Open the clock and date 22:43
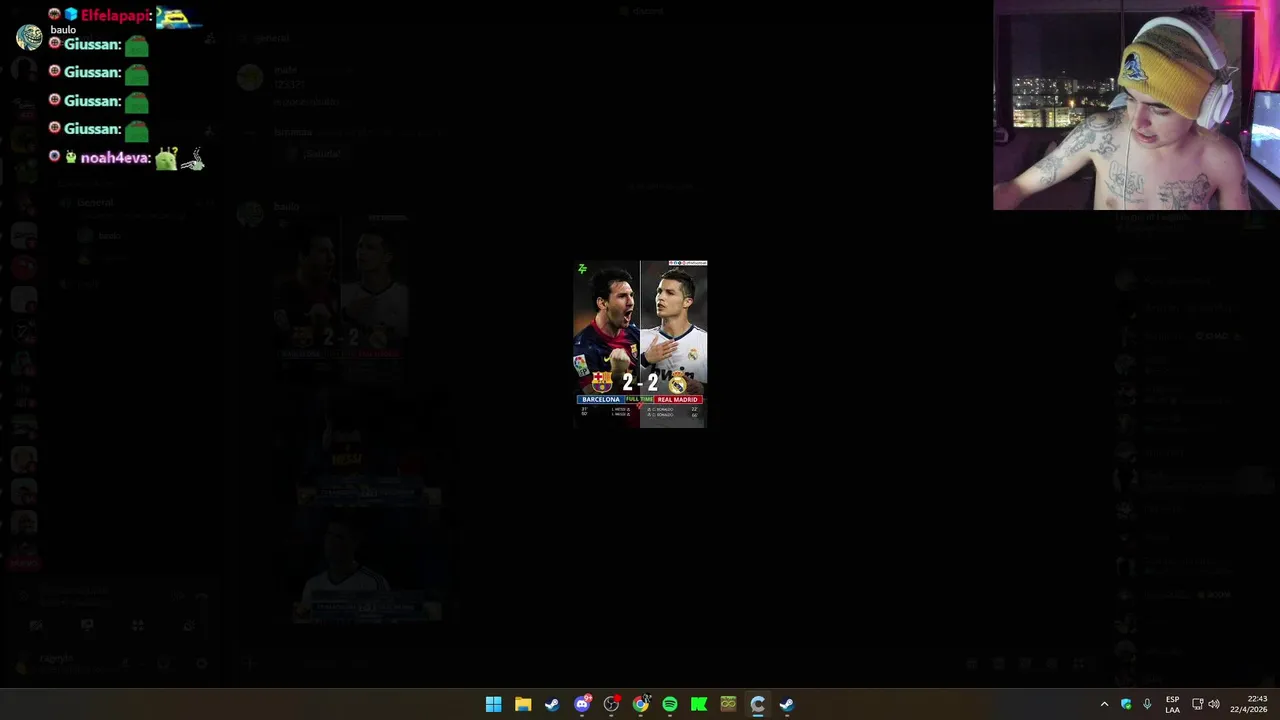Screen dimensions: 1280x720 [x=1249, y=704]
